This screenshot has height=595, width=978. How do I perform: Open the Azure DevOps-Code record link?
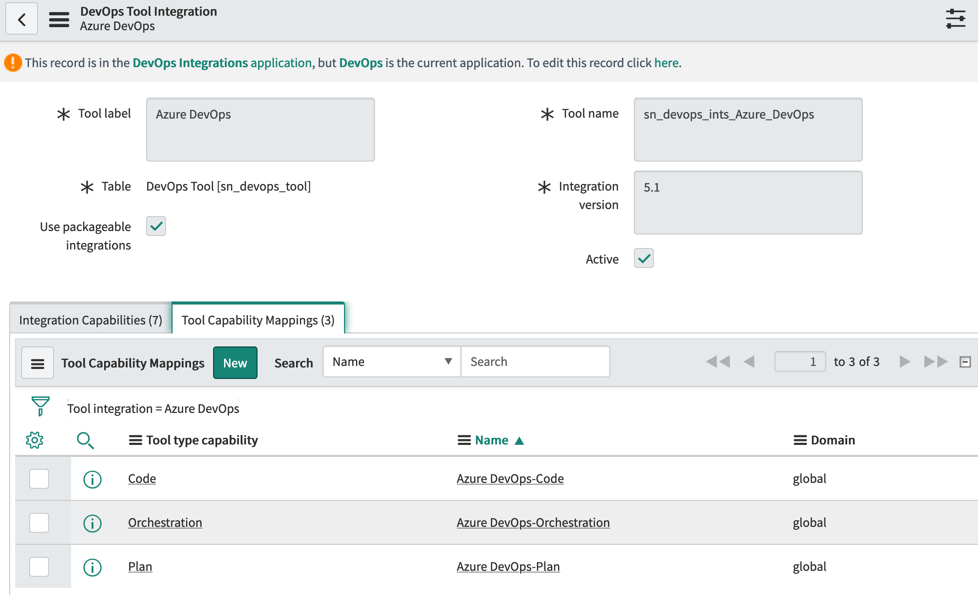point(510,478)
